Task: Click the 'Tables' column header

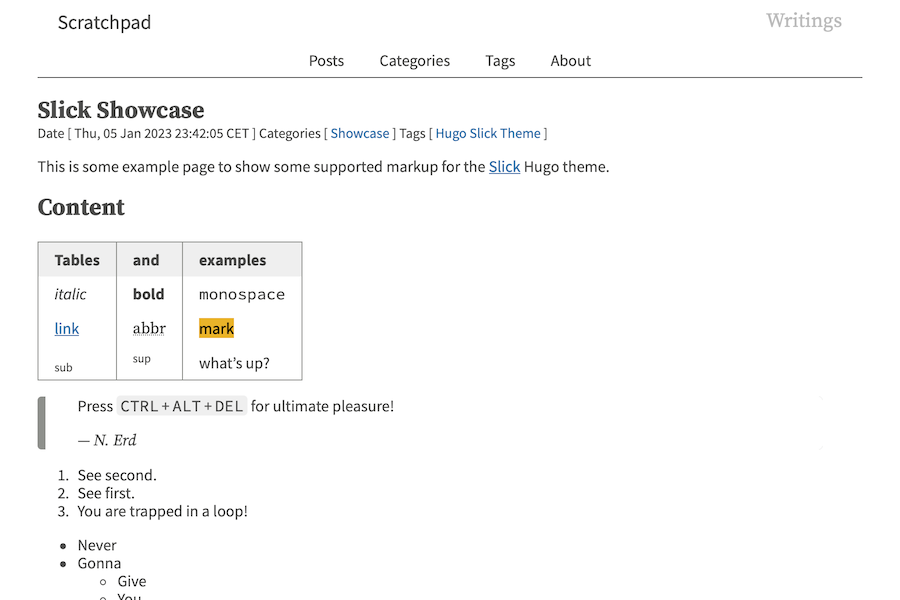Action: coord(77,260)
